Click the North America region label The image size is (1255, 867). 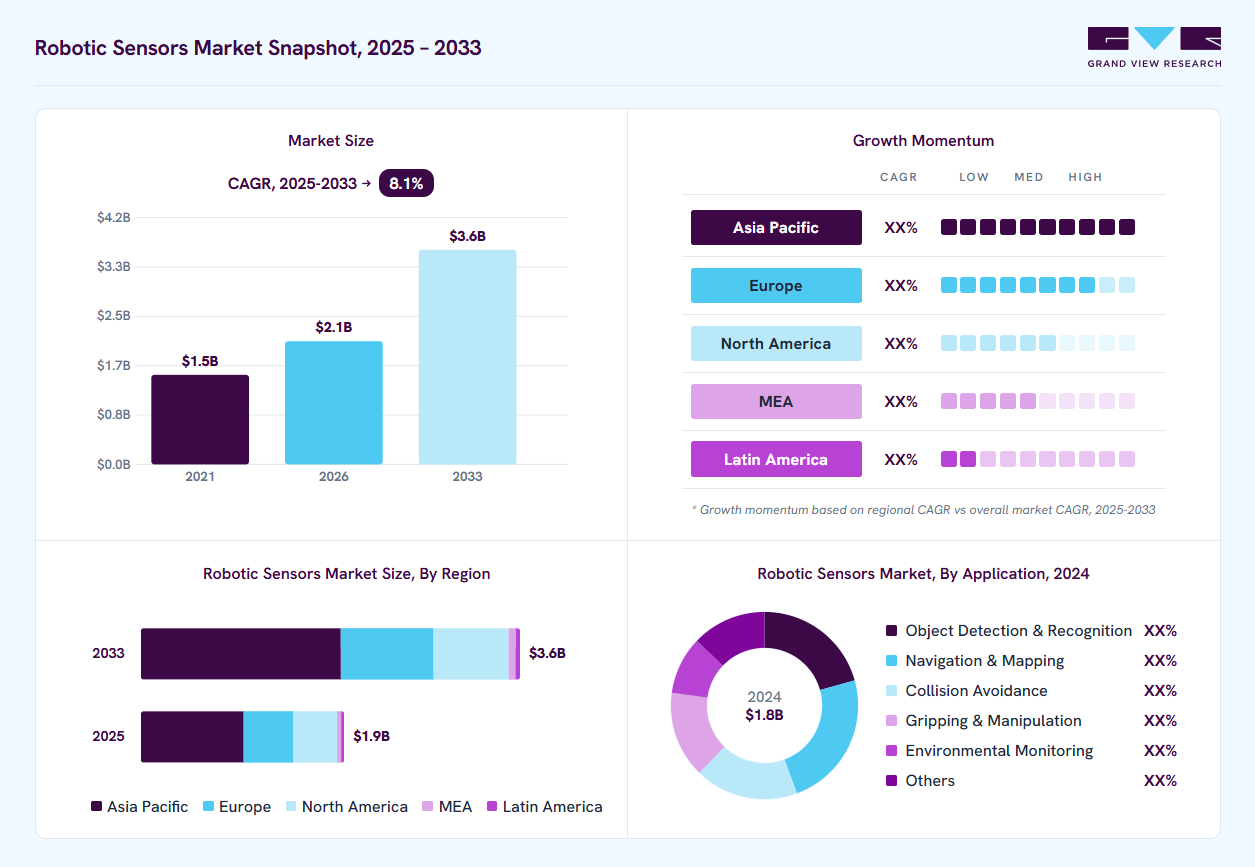pos(776,343)
